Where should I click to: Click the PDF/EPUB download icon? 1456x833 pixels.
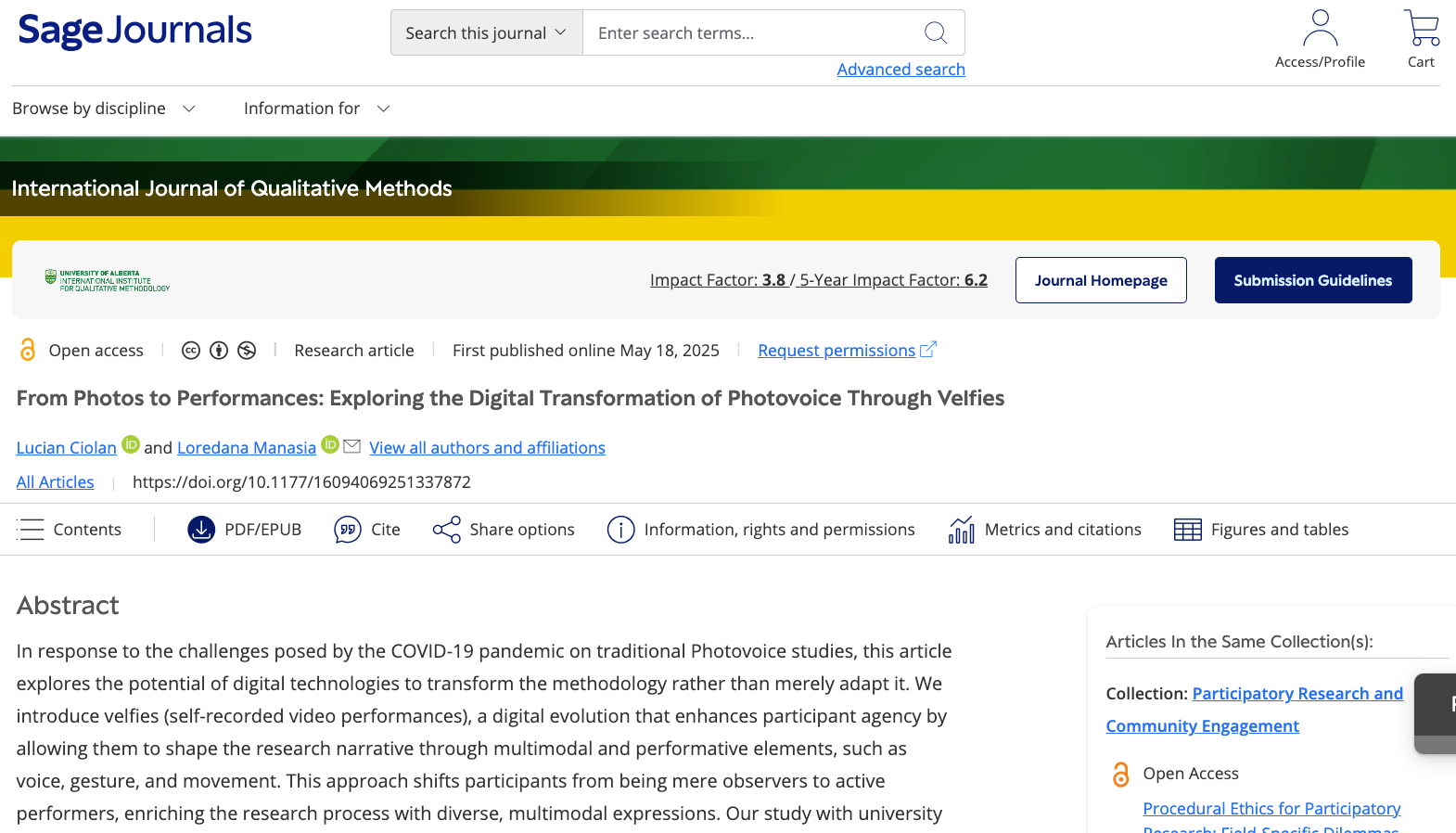[x=201, y=530]
